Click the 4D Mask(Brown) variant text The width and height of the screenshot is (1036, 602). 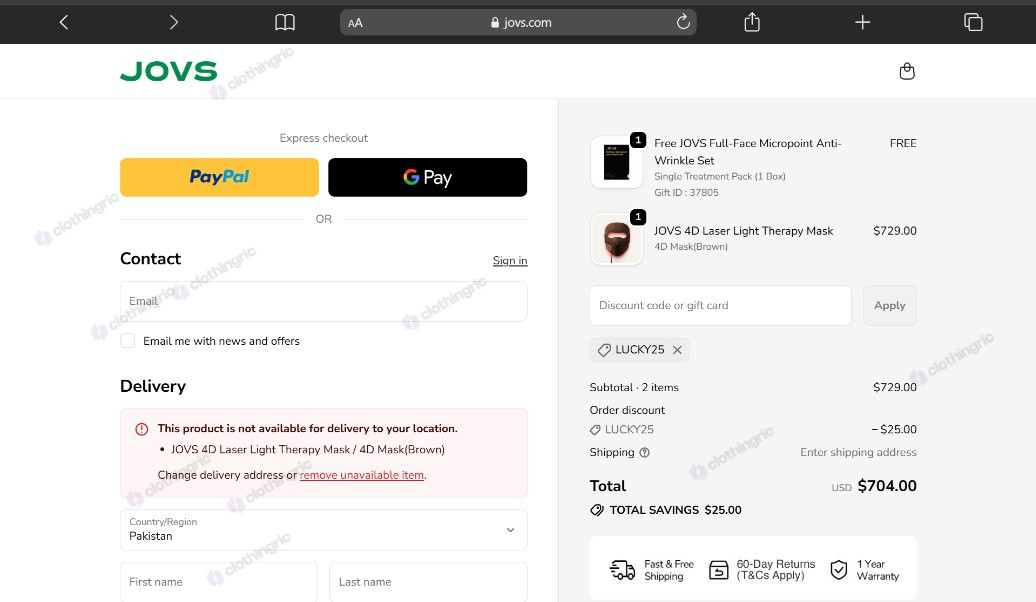690,246
